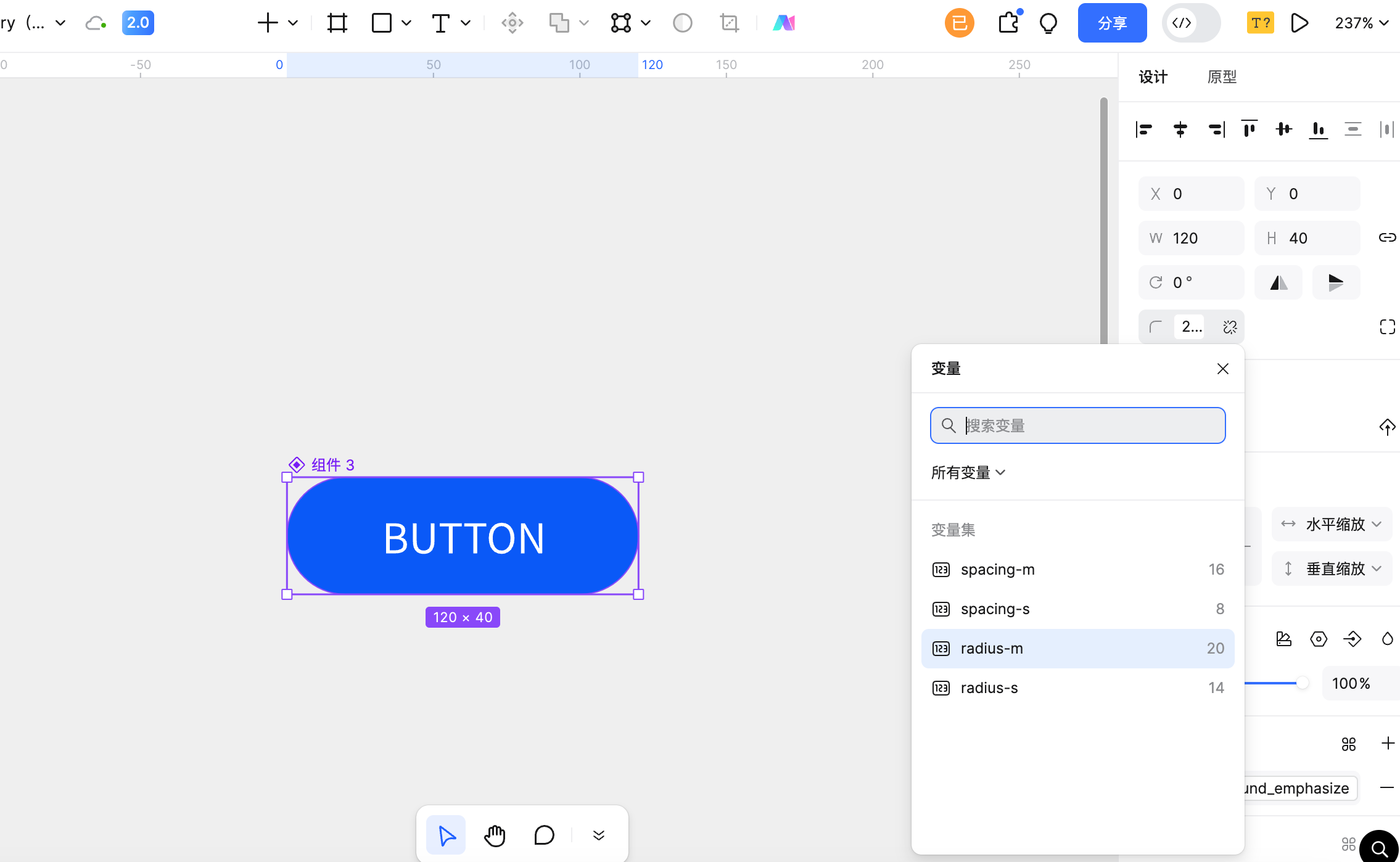Open the zoom 237% dropdown
The image size is (1400, 862).
[x=1361, y=23]
